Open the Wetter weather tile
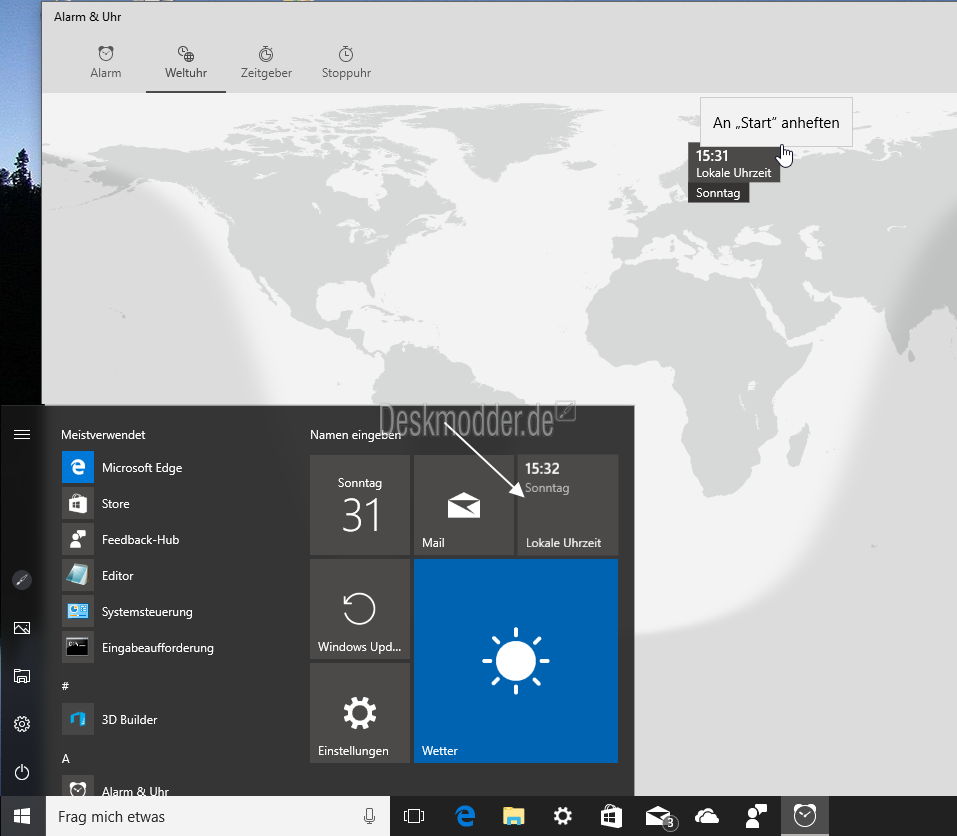Image resolution: width=957 pixels, height=836 pixels. click(x=516, y=661)
